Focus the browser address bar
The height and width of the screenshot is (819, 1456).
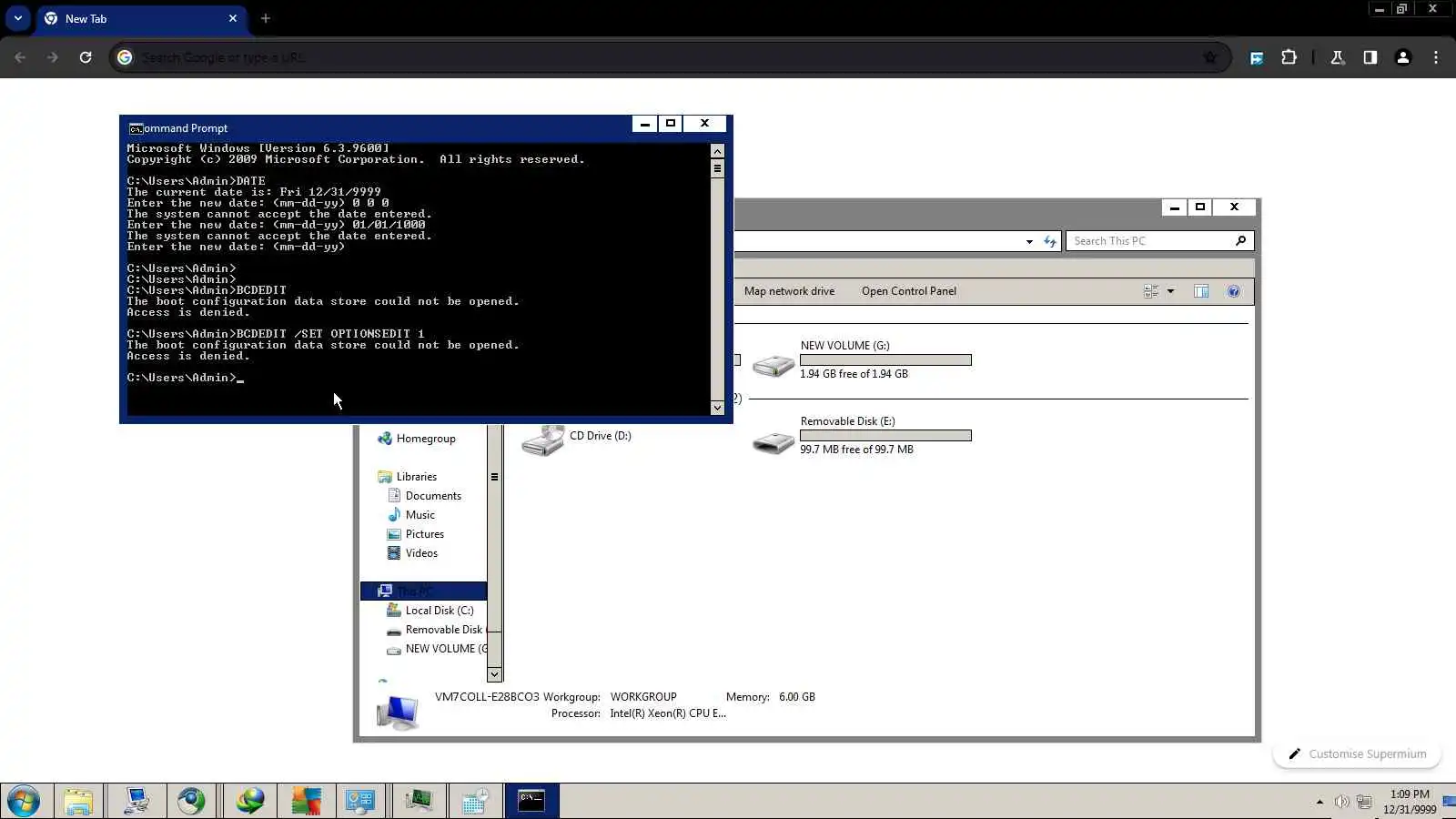(x=669, y=57)
